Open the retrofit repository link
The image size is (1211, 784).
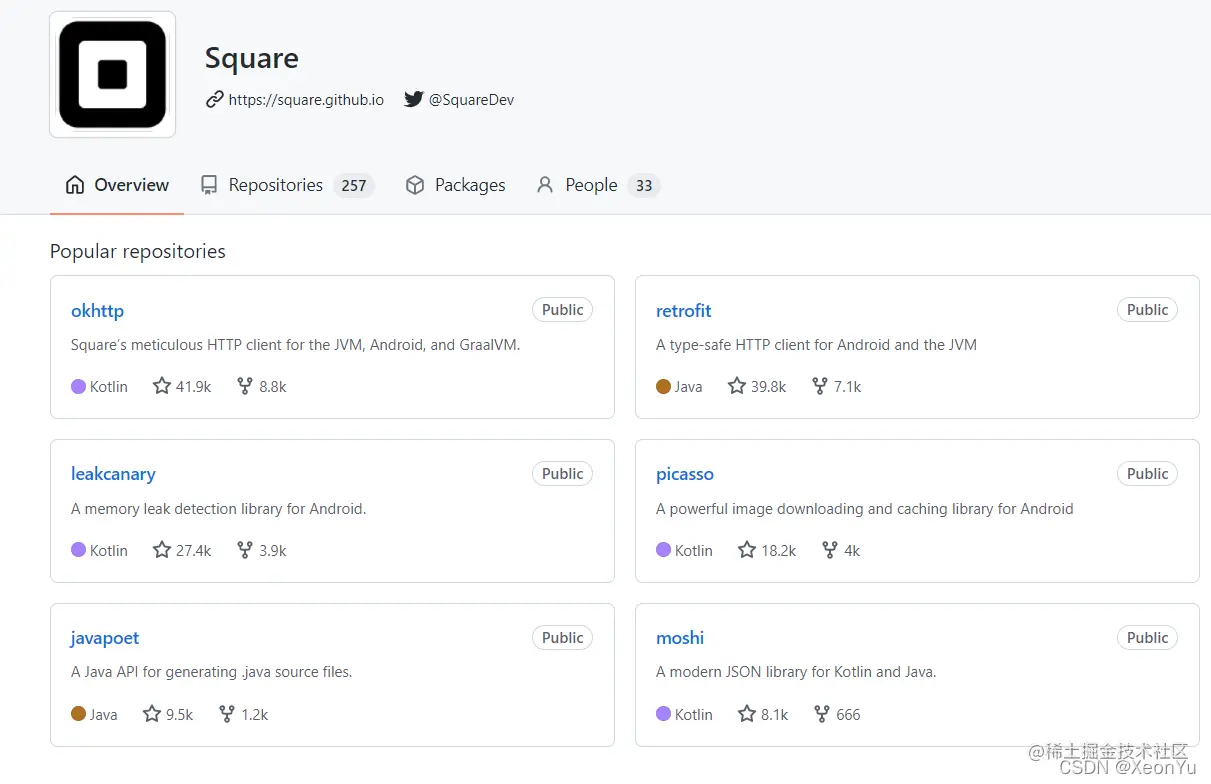[684, 311]
